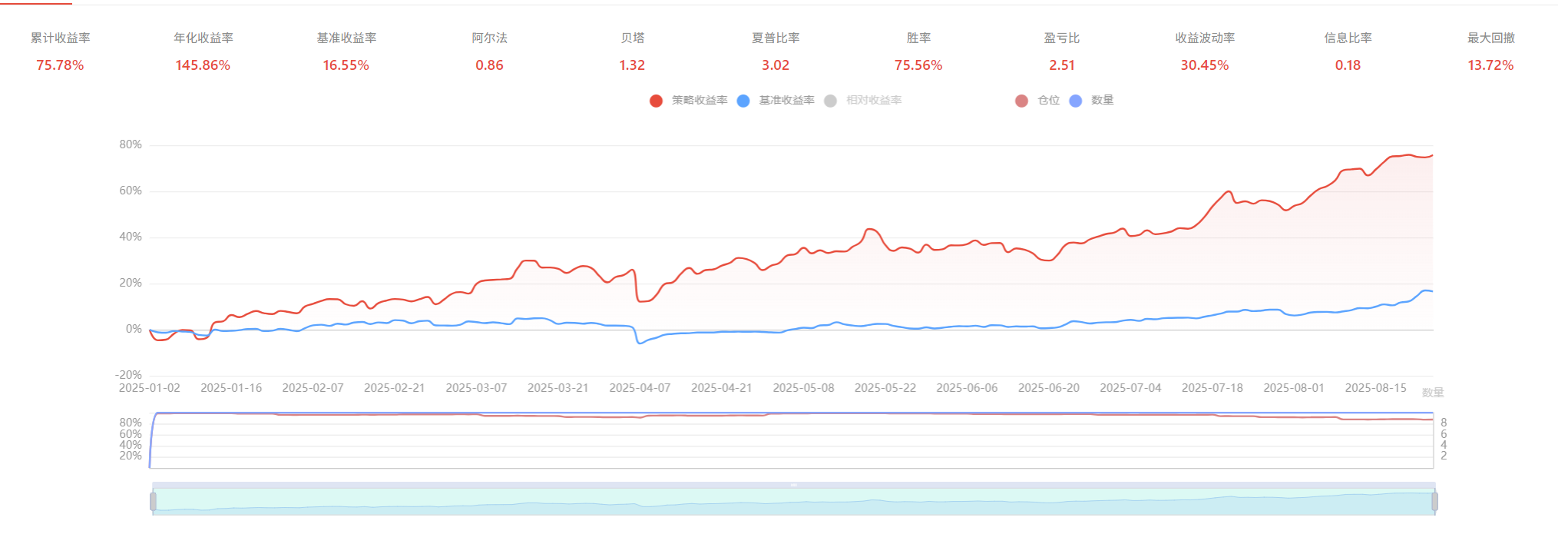The image size is (1568, 554).
Task: Click the 最大回撤 value 13.72%
Action: point(1490,65)
